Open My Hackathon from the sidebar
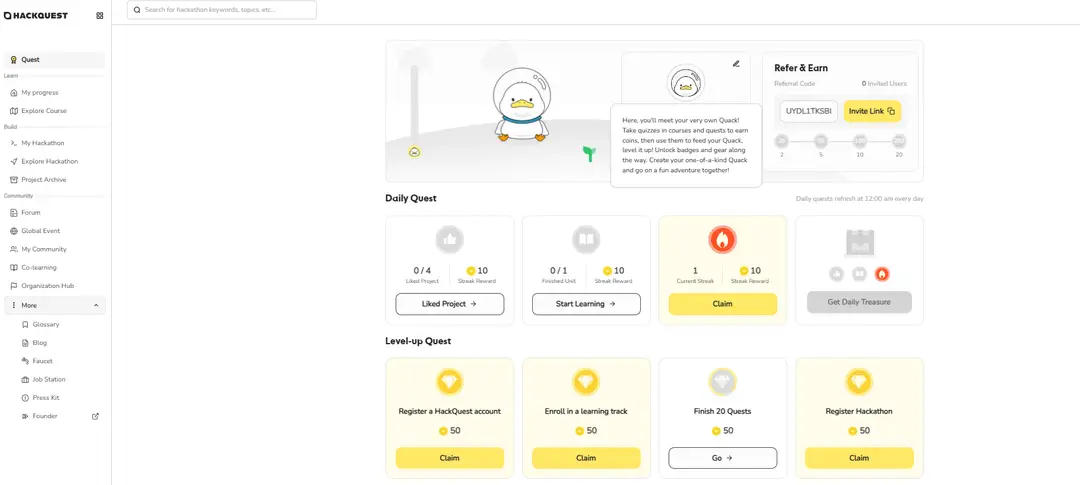 (42, 143)
